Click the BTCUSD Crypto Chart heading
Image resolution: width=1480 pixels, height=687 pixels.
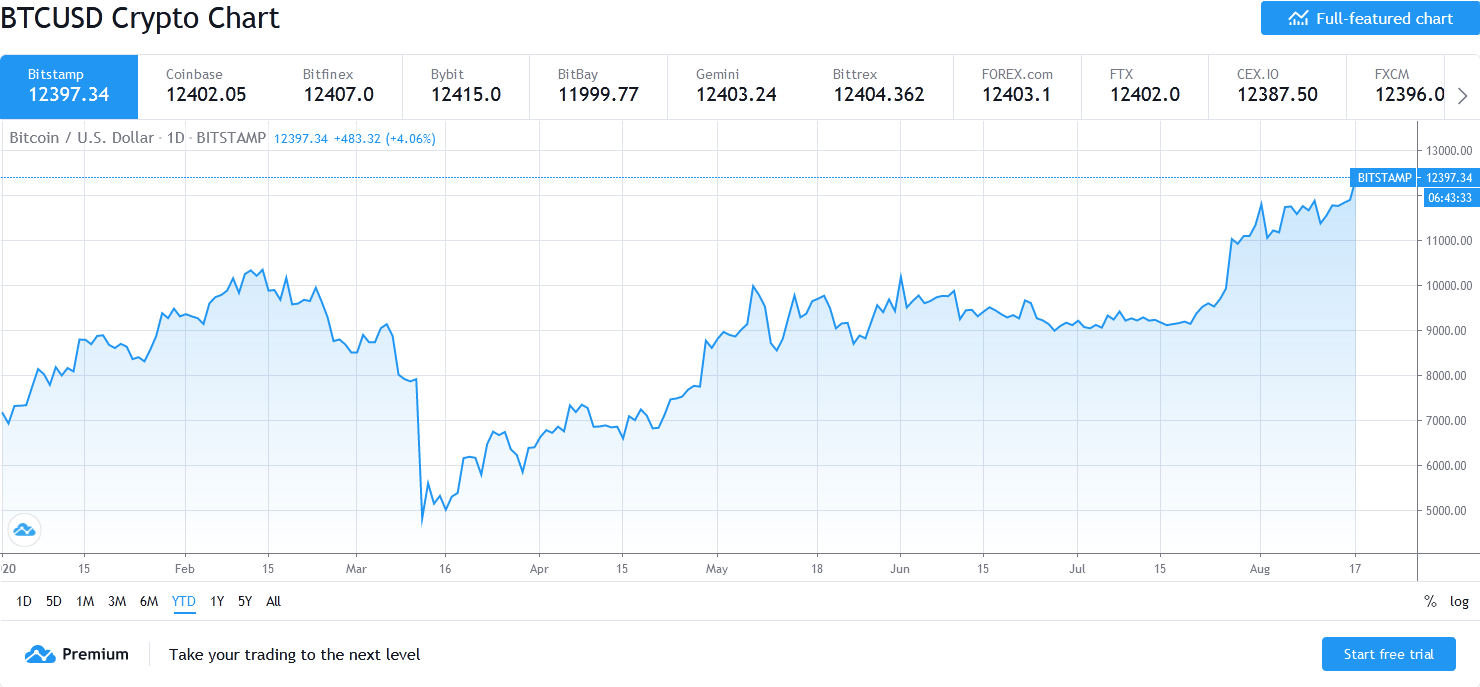coord(140,17)
